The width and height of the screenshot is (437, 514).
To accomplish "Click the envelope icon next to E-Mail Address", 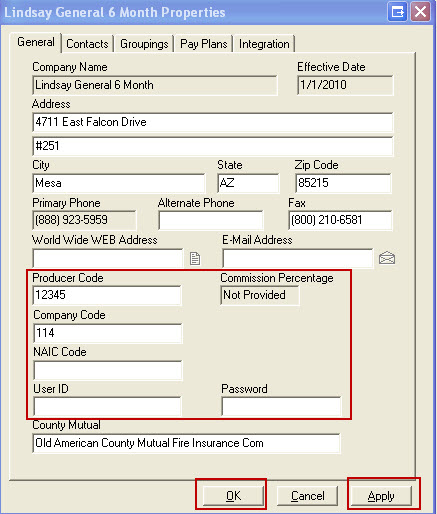I will [x=387, y=258].
